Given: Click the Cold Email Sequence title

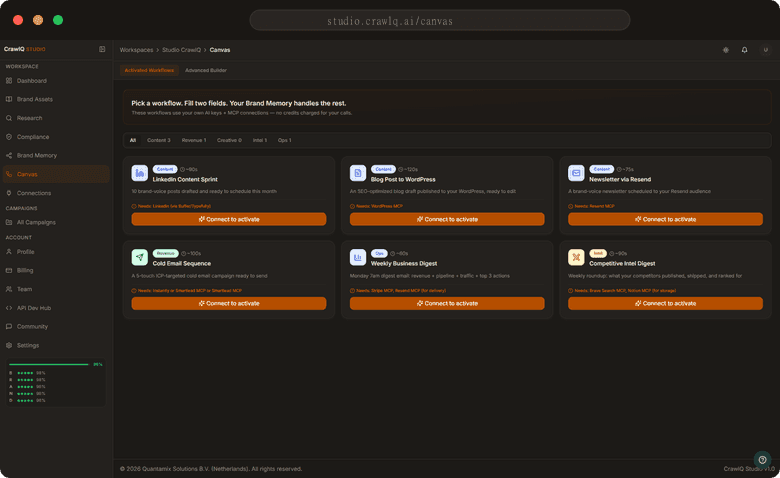Looking at the screenshot, I should [x=182, y=264].
